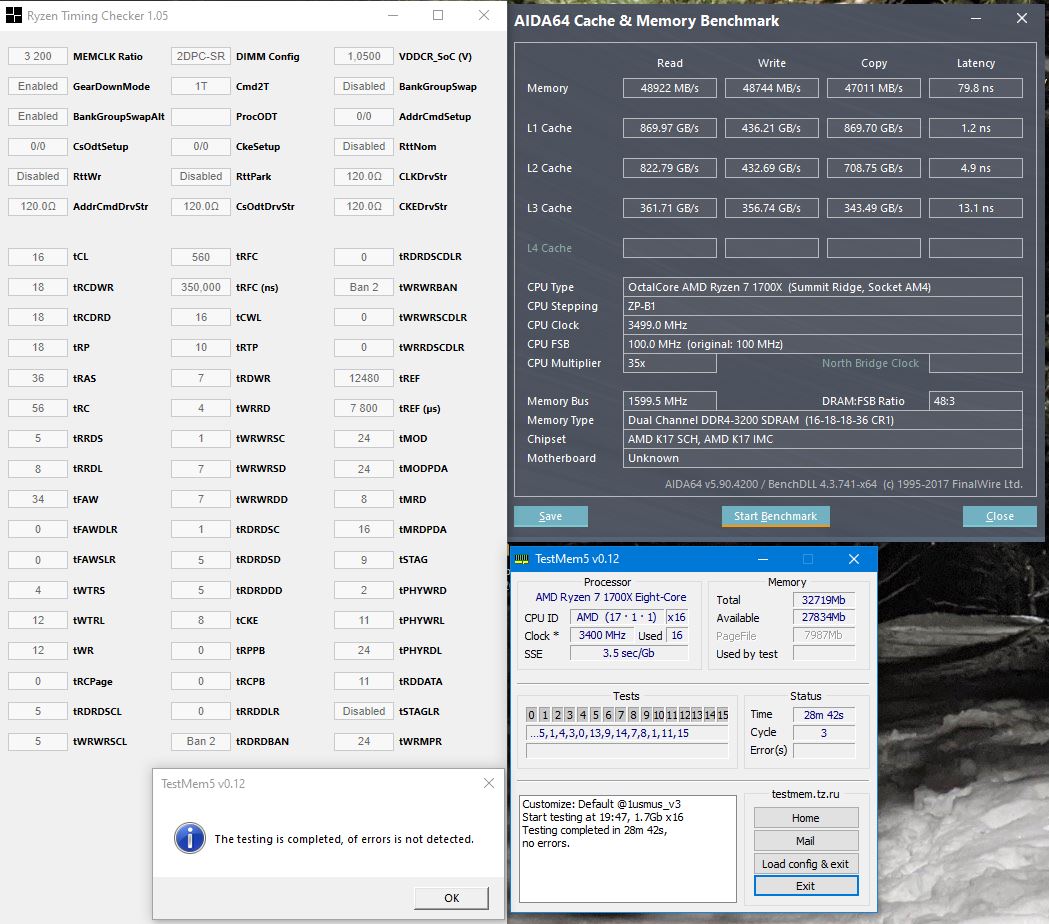Click the GearDownMode Enabled field

[38, 86]
